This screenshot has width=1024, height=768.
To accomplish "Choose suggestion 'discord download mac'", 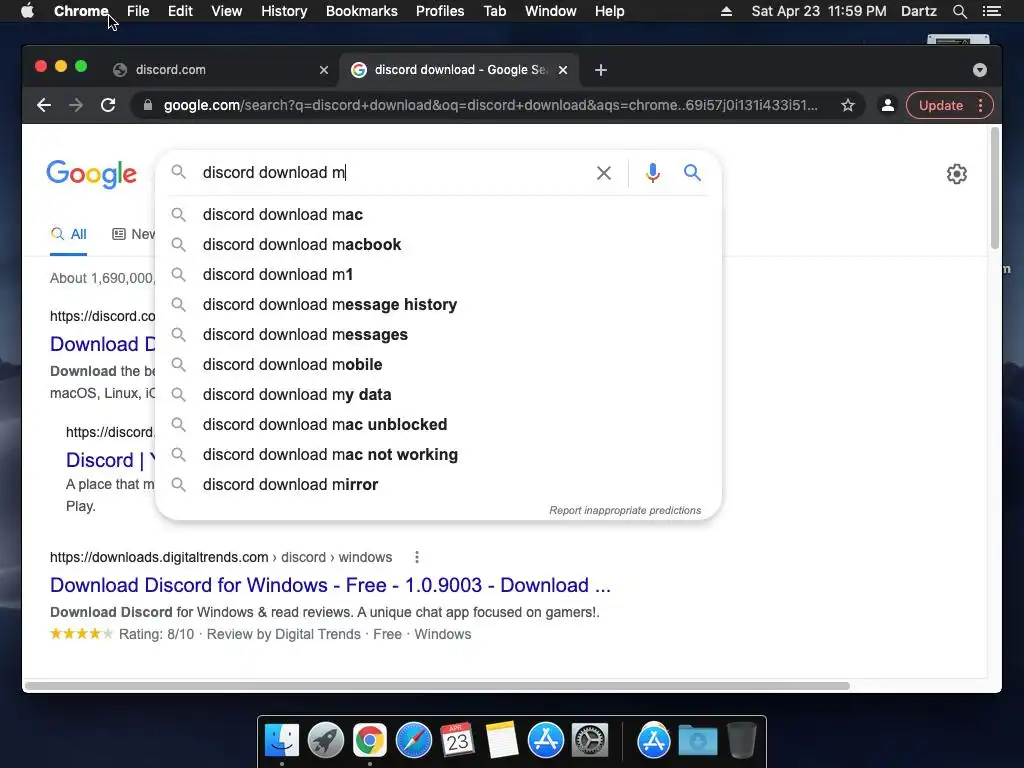I will (x=438, y=214).
